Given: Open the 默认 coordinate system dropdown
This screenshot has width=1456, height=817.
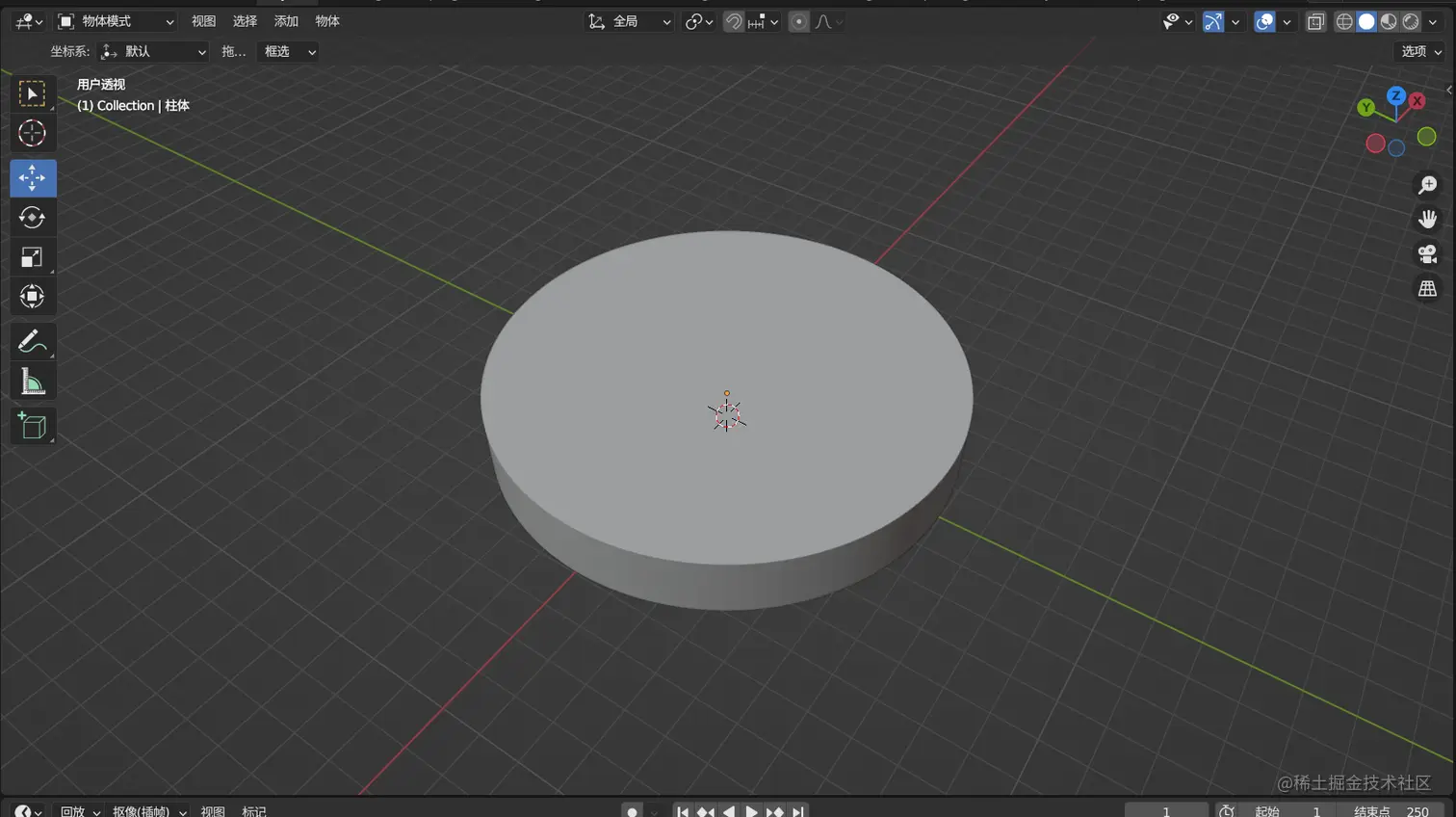Looking at the screenshot, I should click(x=154, y=51).
